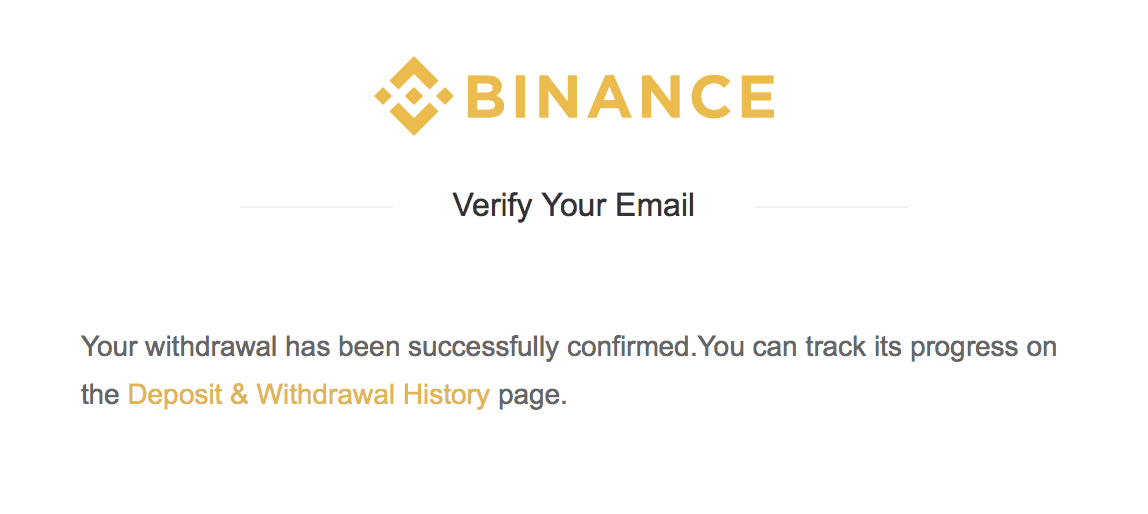1148x514 pixels.
Task: Click the Binance diamond logo icon
Action: pyautogui.click(x=413, y=96)
